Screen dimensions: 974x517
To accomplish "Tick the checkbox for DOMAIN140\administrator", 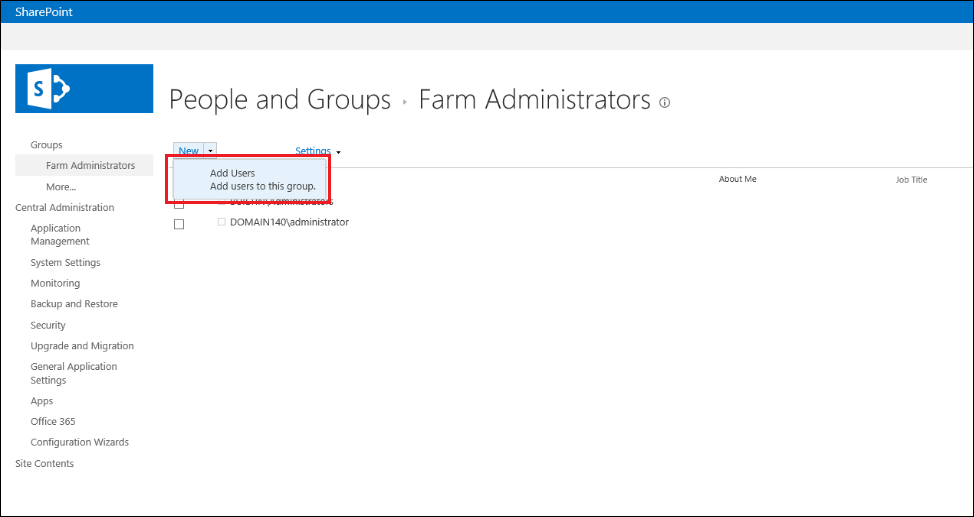I will point(179,224).
